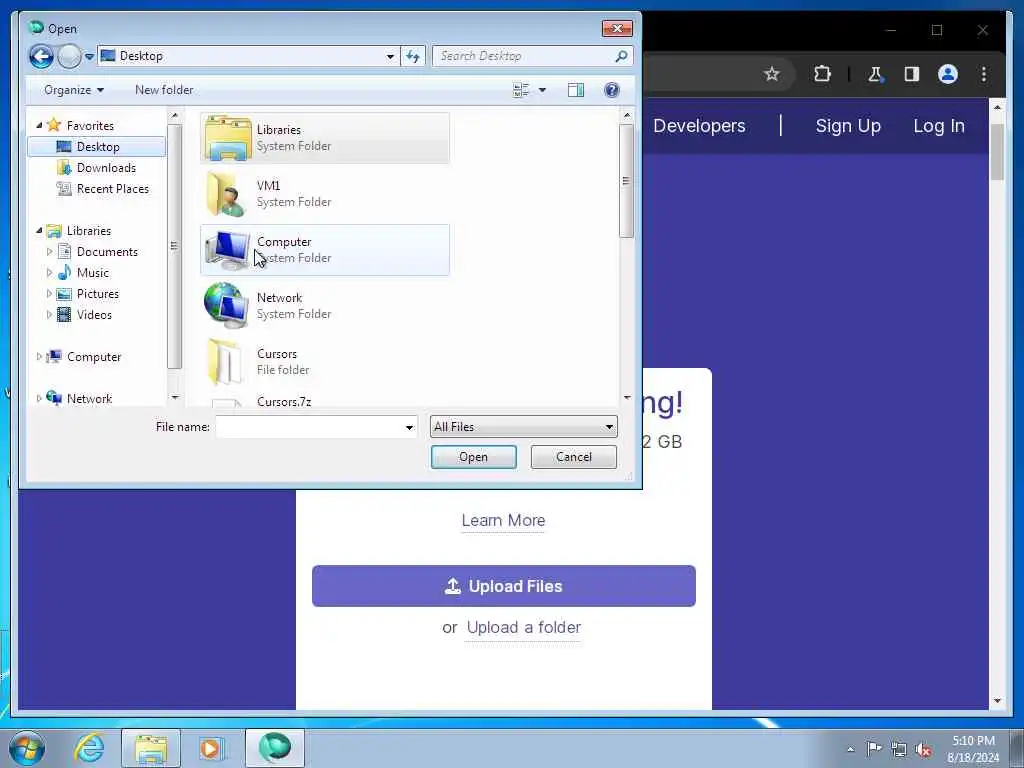Open recent locations dropdown beside nav arrows
The image size is (1024, 768).
[x=89, y=57]
